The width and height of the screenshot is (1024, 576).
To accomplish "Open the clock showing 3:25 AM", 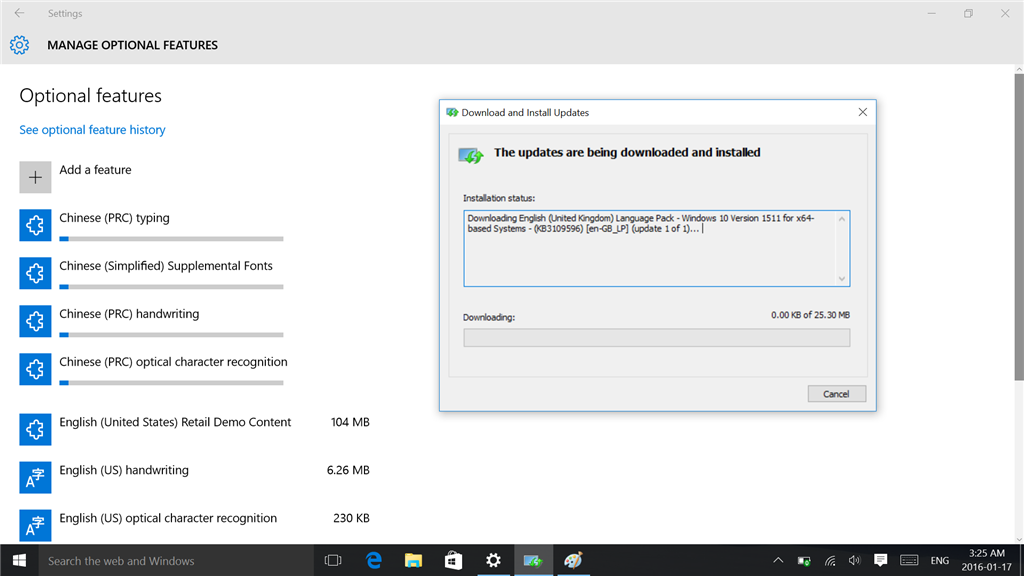I will click(x=986, y=560).
